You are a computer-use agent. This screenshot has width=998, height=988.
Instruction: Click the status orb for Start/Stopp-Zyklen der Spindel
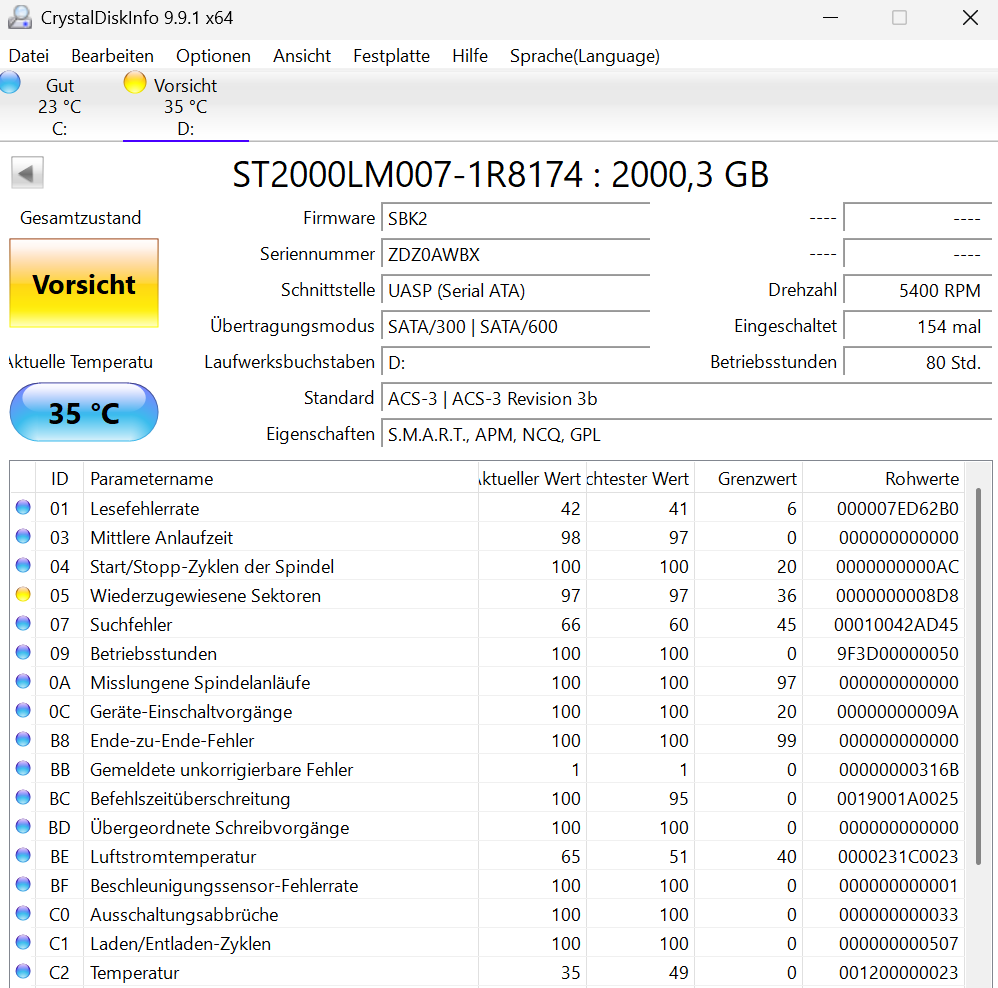tap(23, 565)
